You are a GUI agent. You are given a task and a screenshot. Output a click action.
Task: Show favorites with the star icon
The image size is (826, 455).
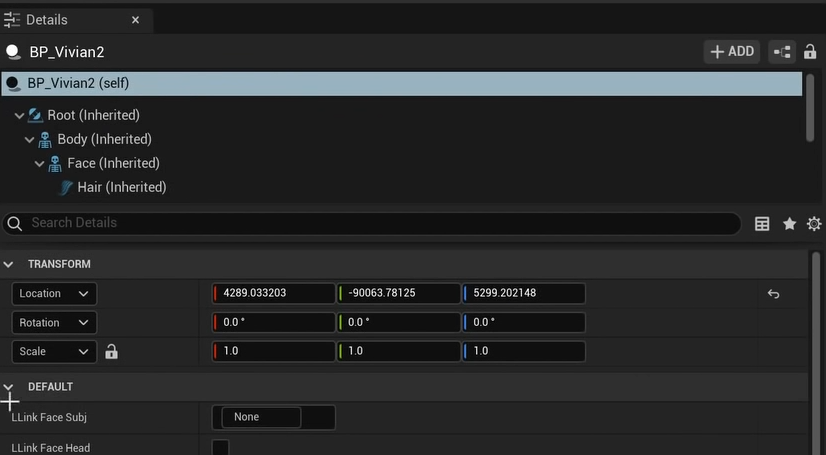tap(789, 224)
